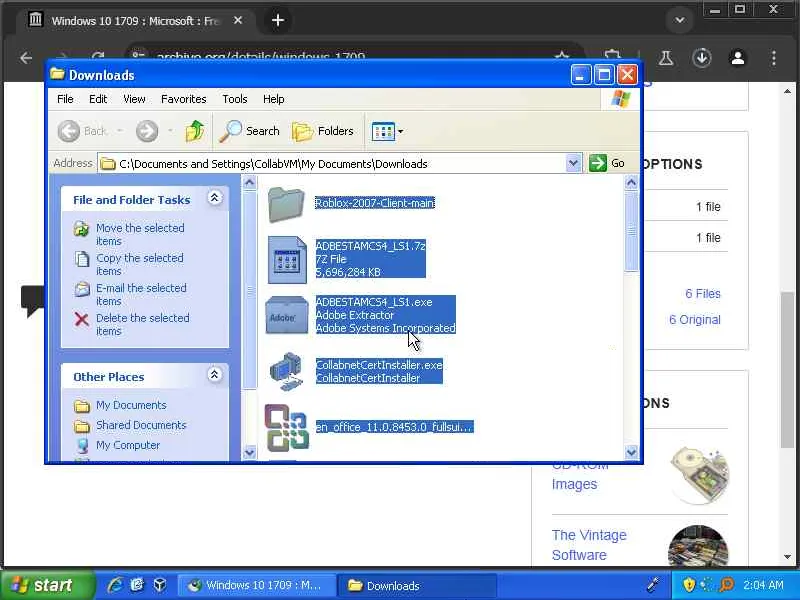This screenshot has height=600, width=800.
Task: Click the 6 Files link on archive page
Action: coord(703,294)
